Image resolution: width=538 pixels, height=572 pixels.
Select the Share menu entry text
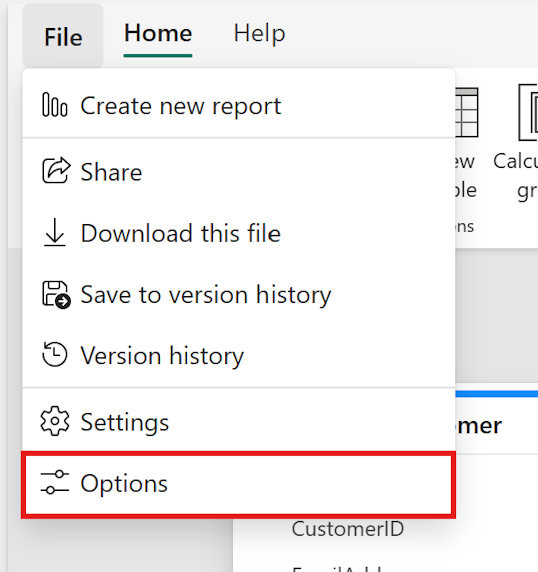111,172
